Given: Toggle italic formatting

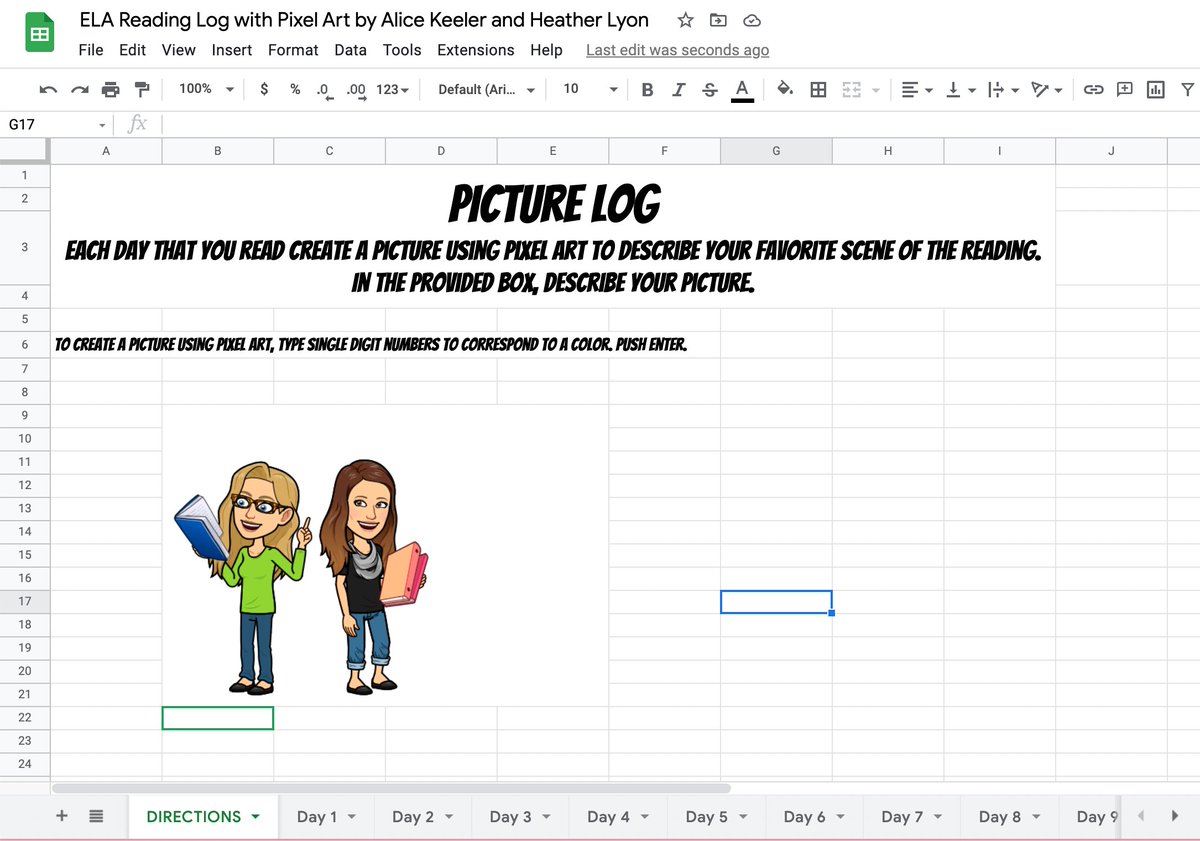Looking at the screenshot, I should tap(678, 90).
